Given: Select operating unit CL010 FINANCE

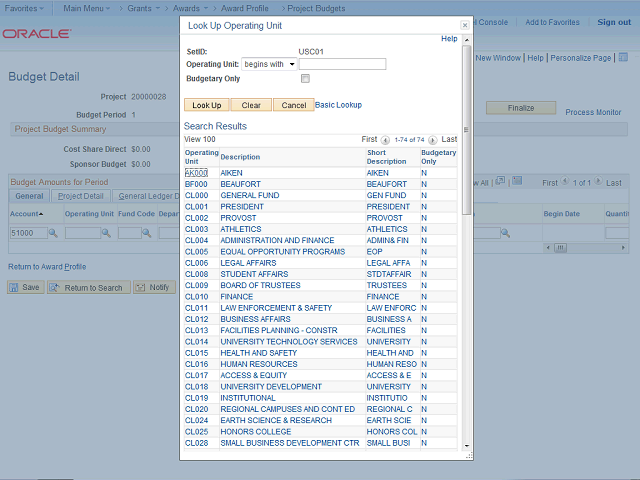Looking at the screenshot, I should click(196, 296).
